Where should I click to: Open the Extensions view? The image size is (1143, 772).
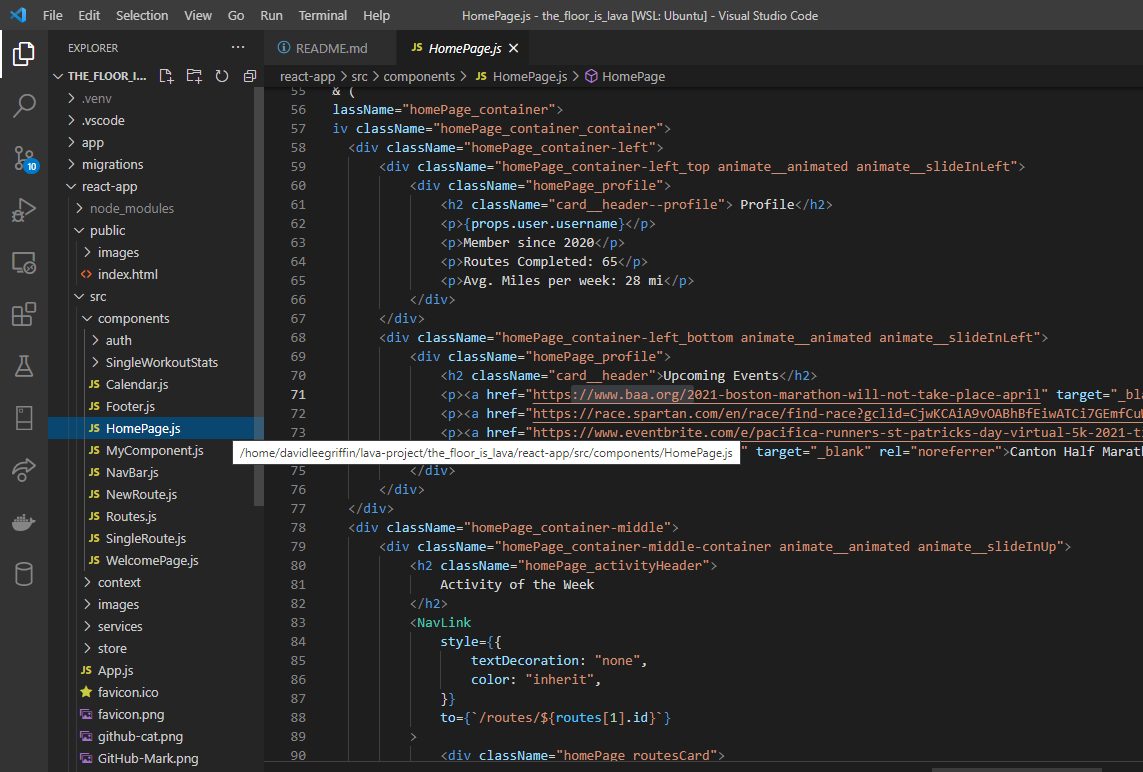point(24,315)
